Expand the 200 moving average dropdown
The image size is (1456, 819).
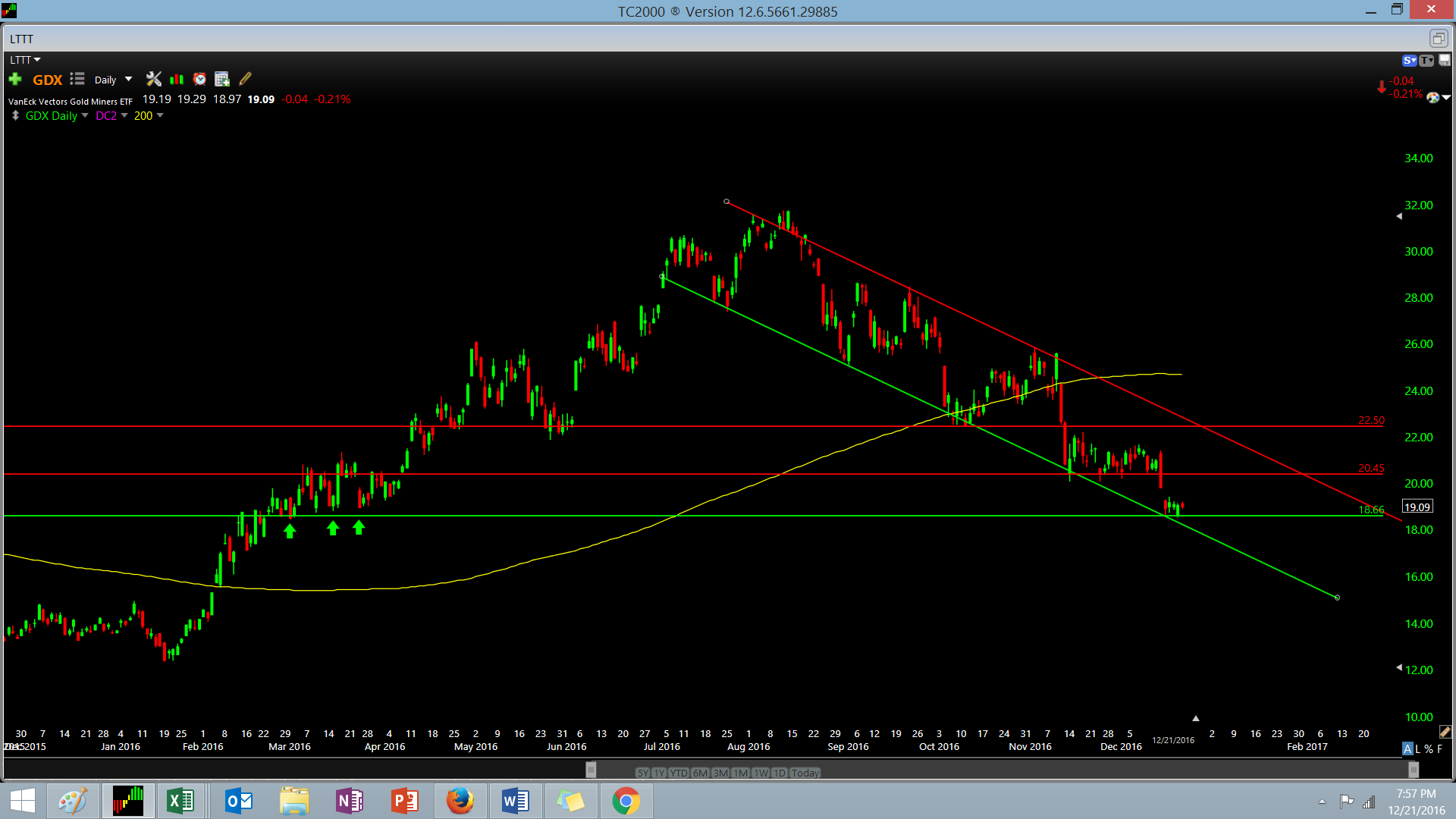pyautogui.click(x=160, y=115)
